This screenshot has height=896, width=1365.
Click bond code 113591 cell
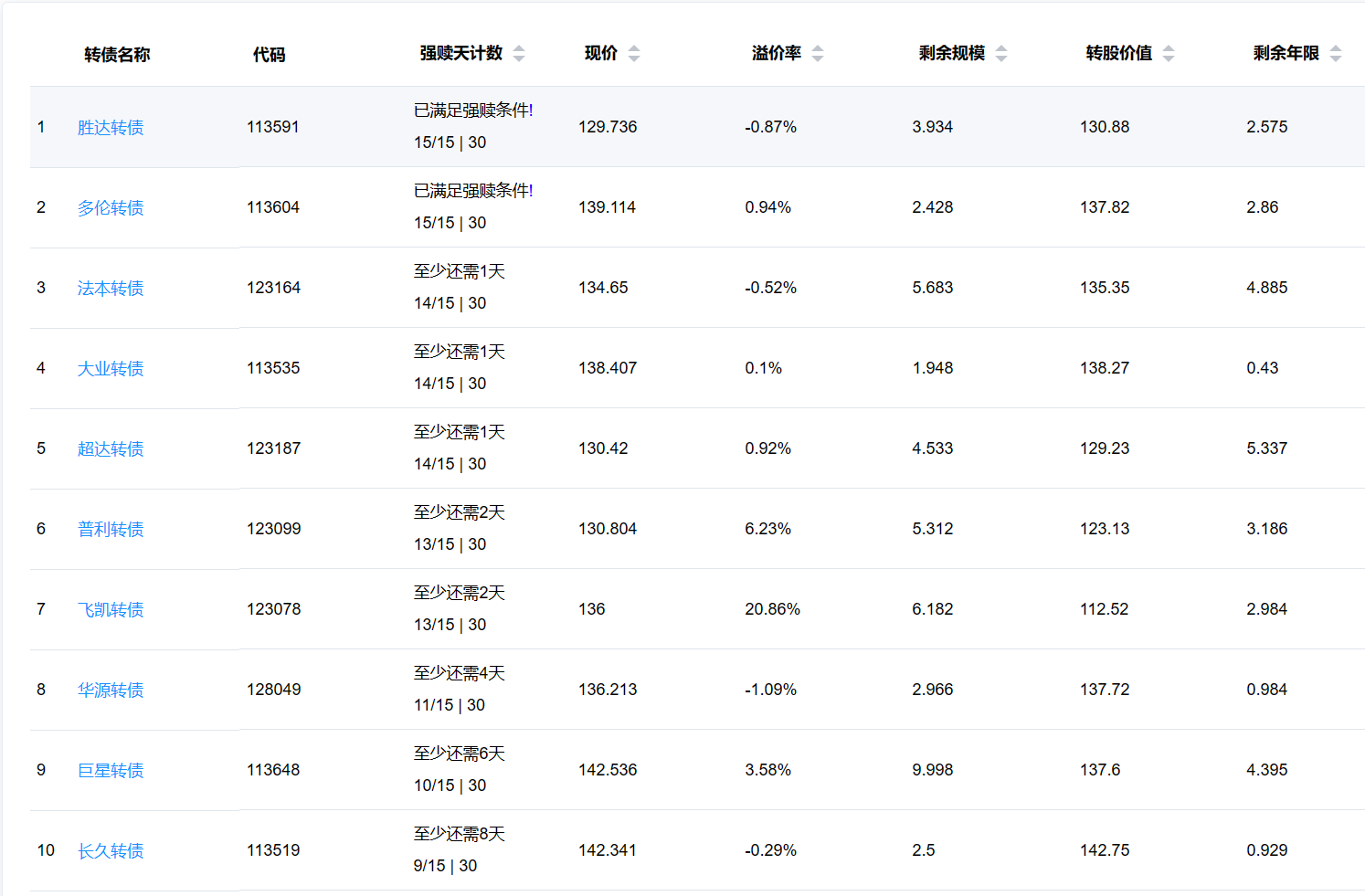273,127
